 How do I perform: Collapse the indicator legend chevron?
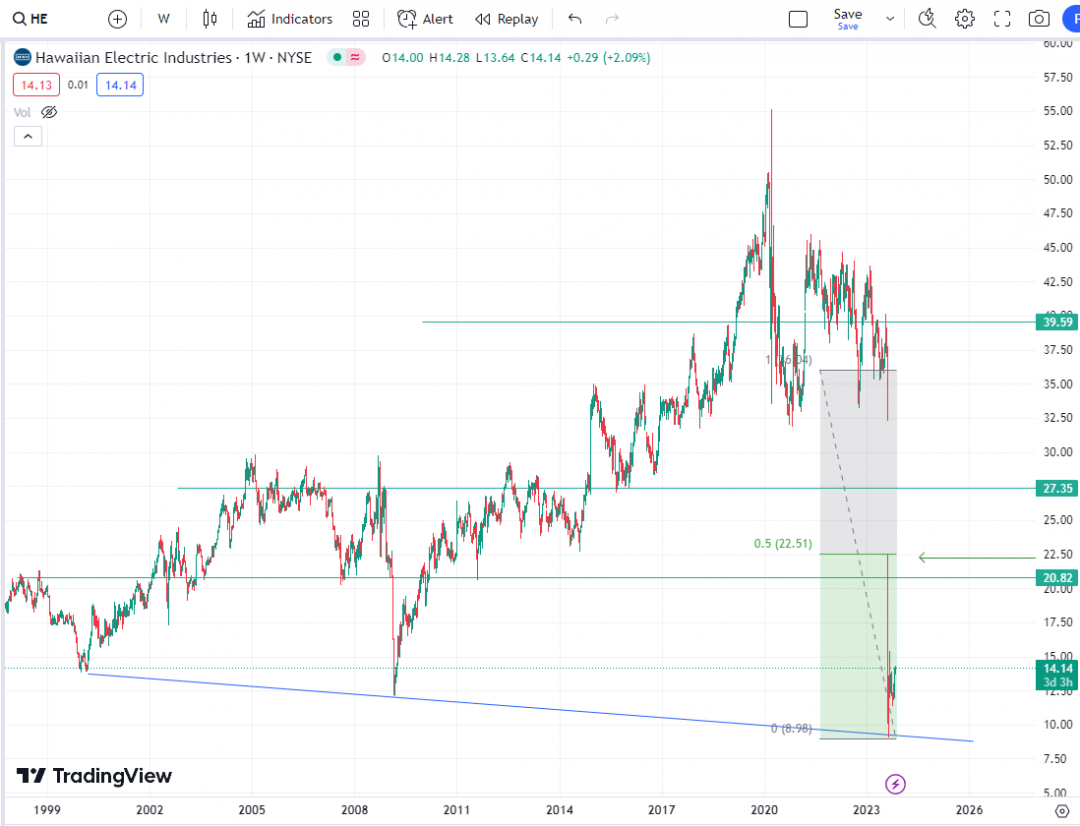[x=28, y=136]
